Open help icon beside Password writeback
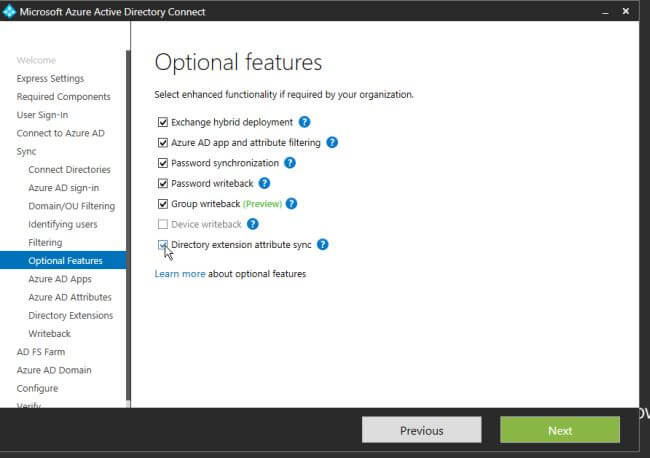Image resolution: width=650 pixels, height=458 pixels. (264, 183)
